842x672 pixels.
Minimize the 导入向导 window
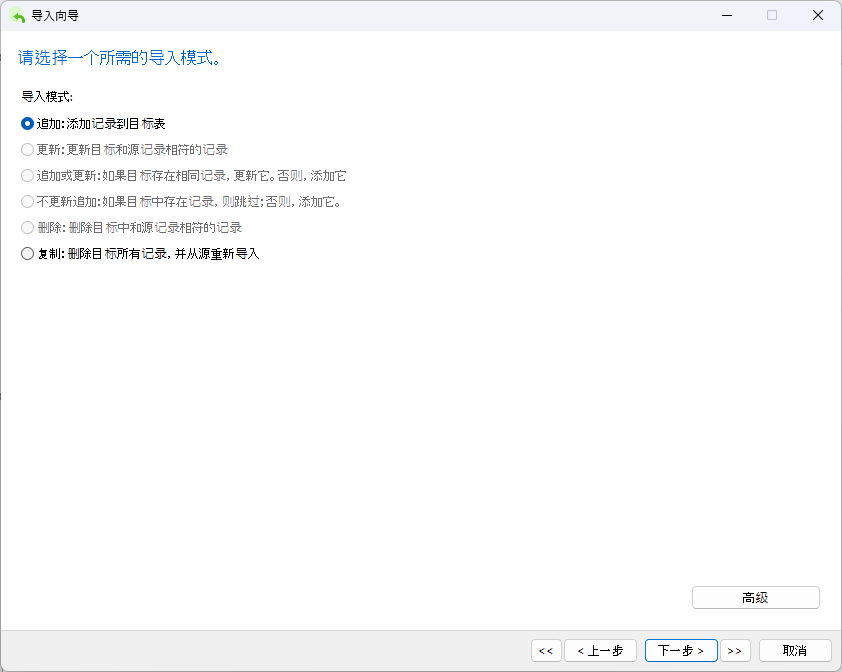pyautogui.click(x=727, y=16)
